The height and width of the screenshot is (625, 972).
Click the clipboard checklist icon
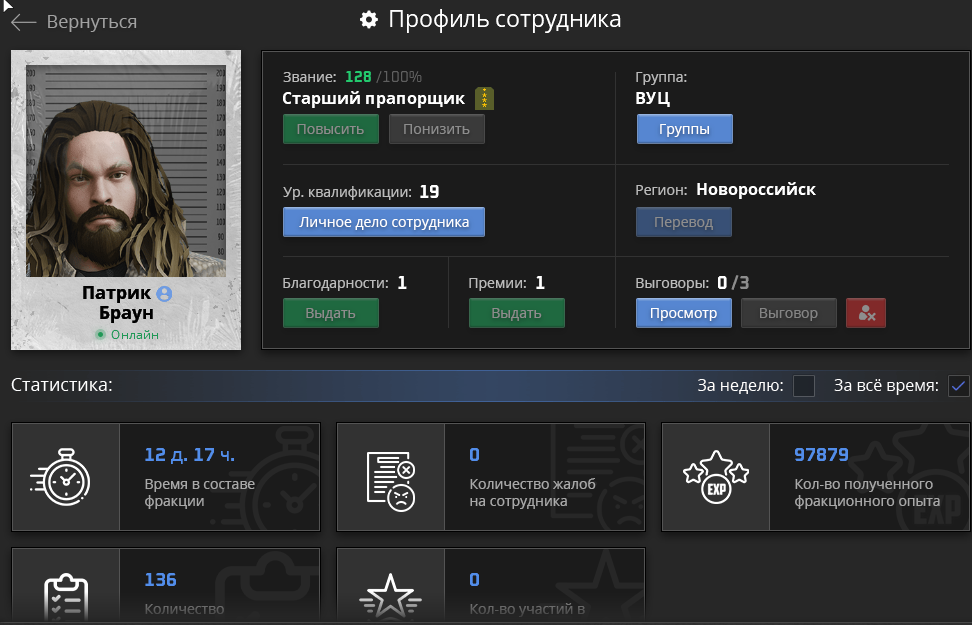[x=66, y=598]
